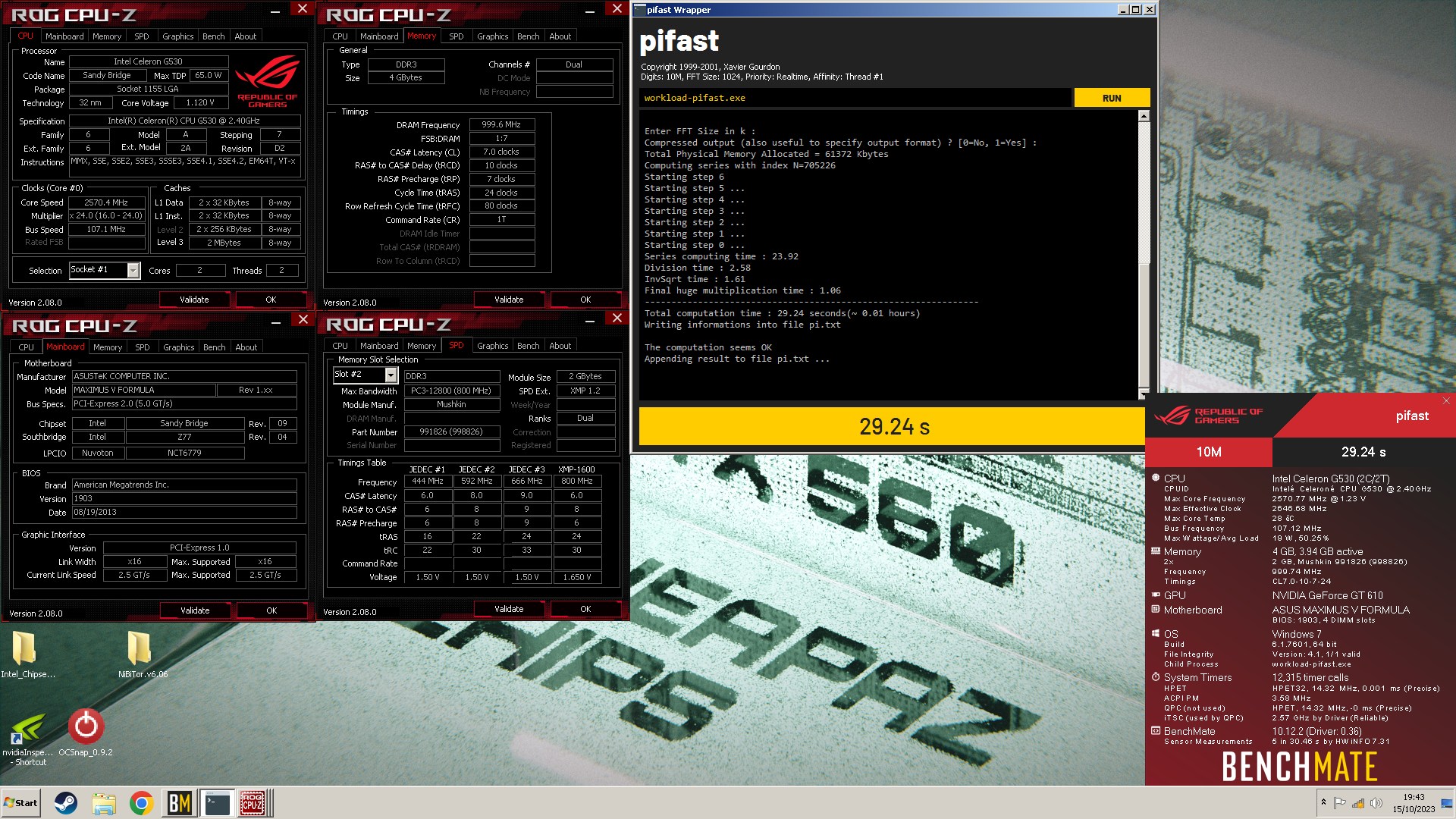The image size is (1456, 819).
Task: Click the pifast console scrollbar up arrow
Action: [1144, 116]
